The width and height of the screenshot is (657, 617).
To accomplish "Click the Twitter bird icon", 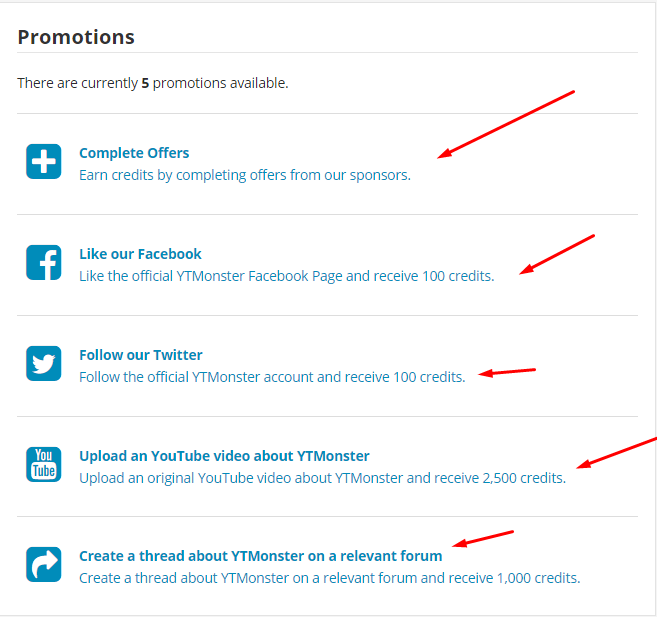I will coord(44,364).
